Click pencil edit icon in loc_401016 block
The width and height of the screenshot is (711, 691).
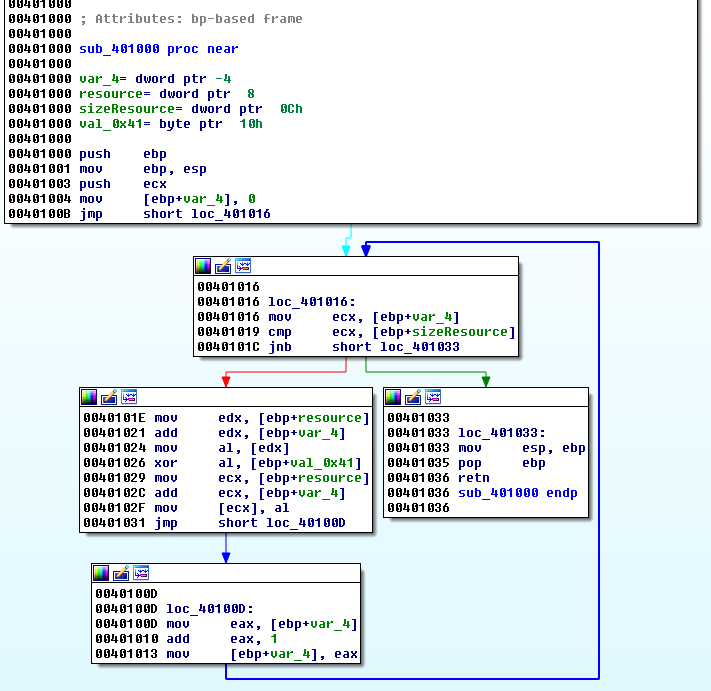223,266
